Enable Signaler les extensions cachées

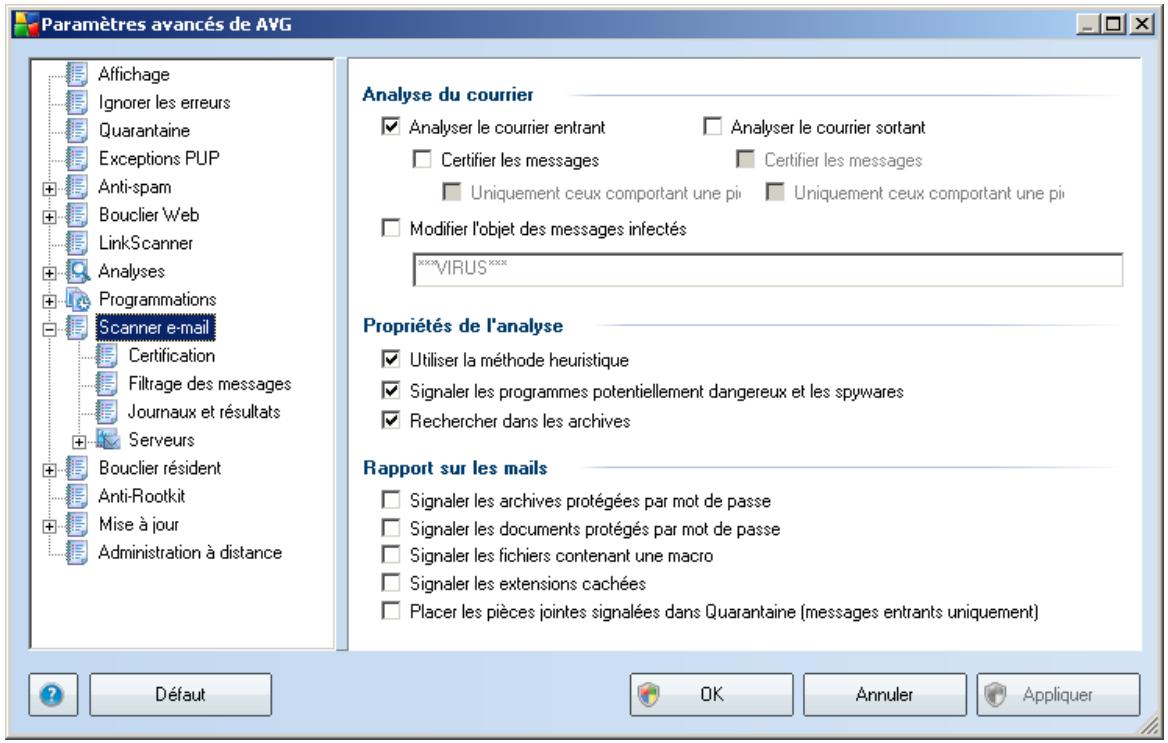(x=390, y=583)
